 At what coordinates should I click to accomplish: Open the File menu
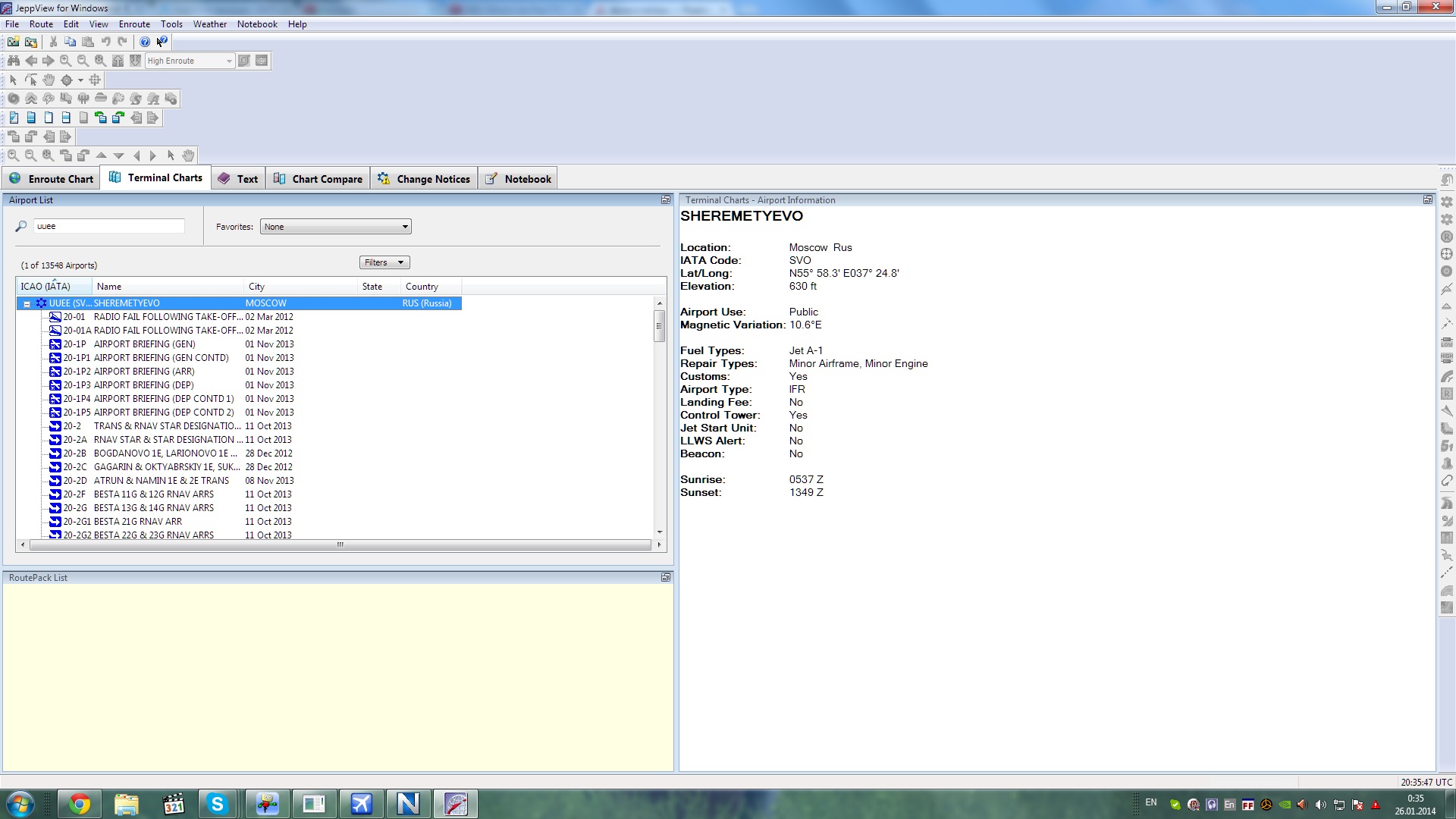(12, 24)
